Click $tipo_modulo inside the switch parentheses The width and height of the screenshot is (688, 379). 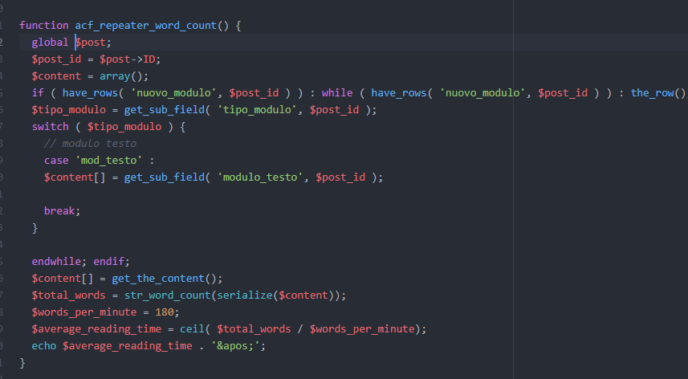(x=124, y=127)
